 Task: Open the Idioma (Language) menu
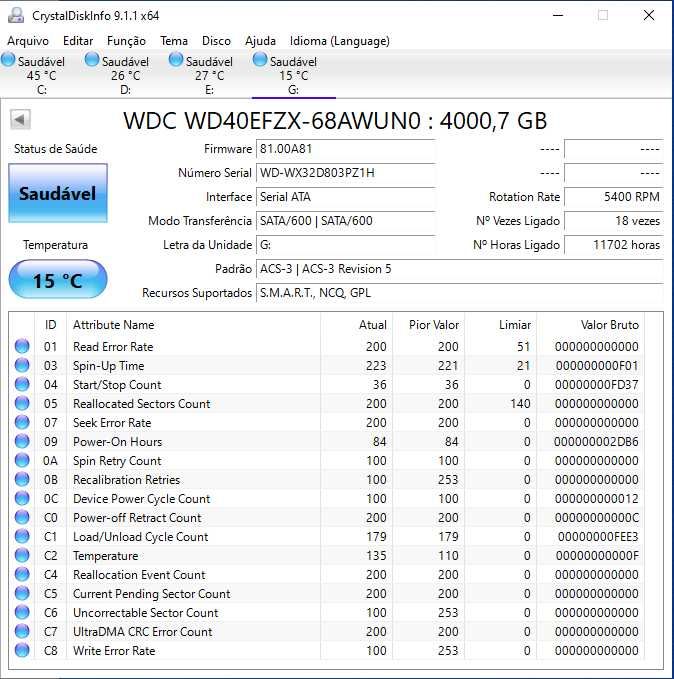click(340, 41)
